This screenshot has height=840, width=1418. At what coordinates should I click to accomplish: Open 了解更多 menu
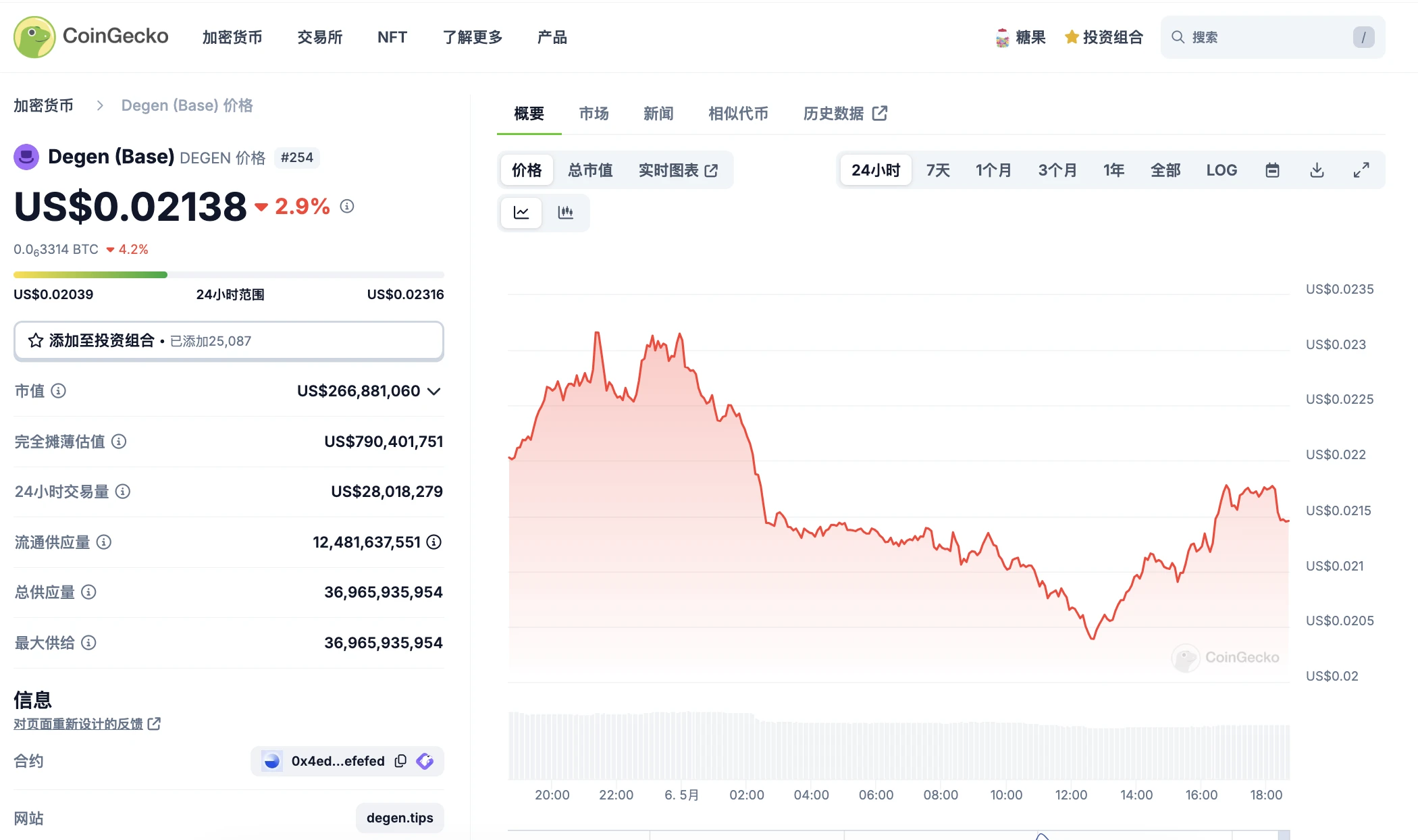pos(472,38)
